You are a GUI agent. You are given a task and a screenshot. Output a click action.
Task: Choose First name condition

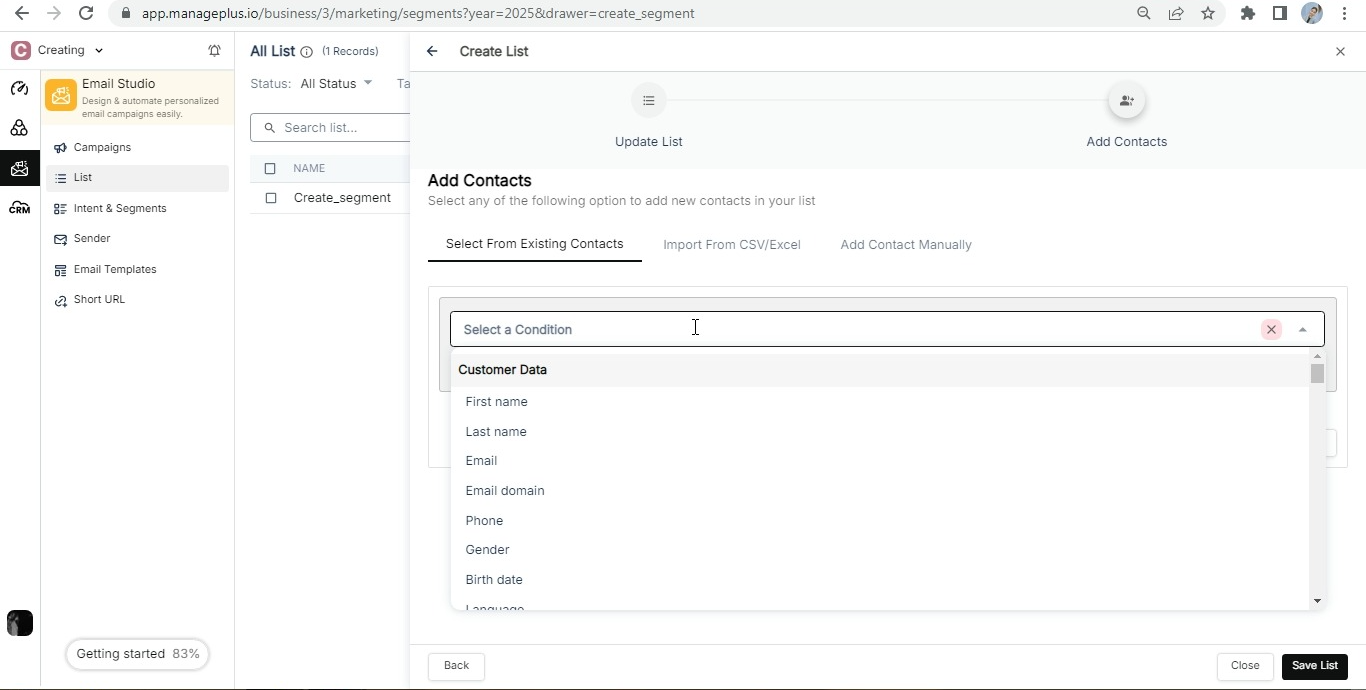pyautogui.click(x=880, y=402)
